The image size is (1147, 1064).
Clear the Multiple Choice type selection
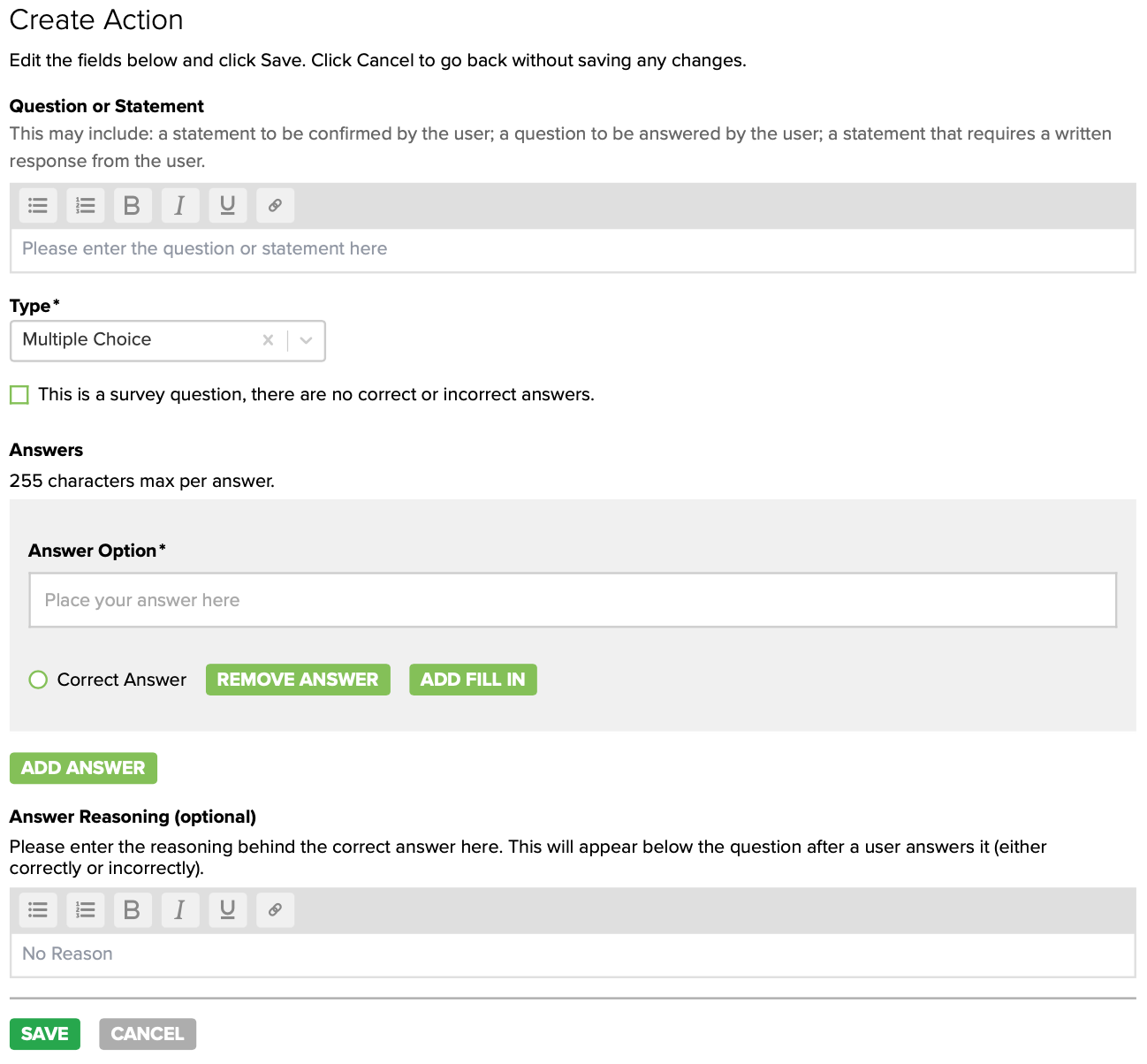tap(268, 340)
